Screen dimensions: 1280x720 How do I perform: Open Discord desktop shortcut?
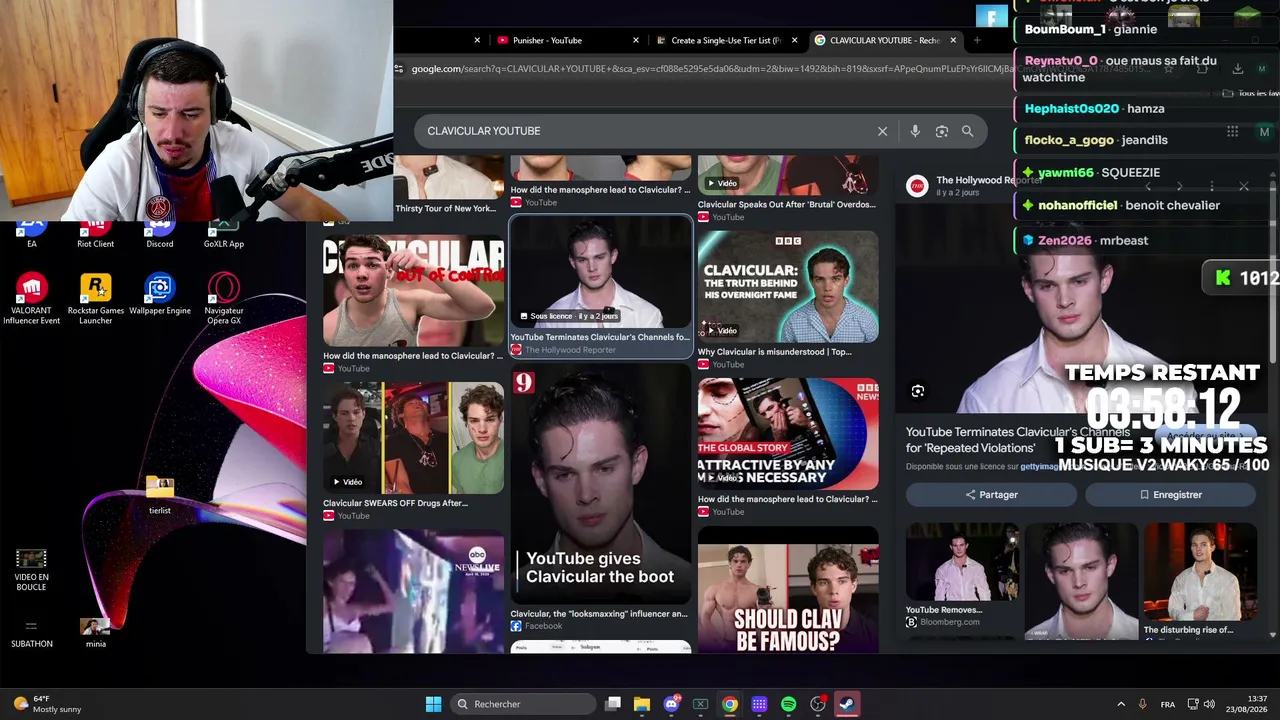160,232
